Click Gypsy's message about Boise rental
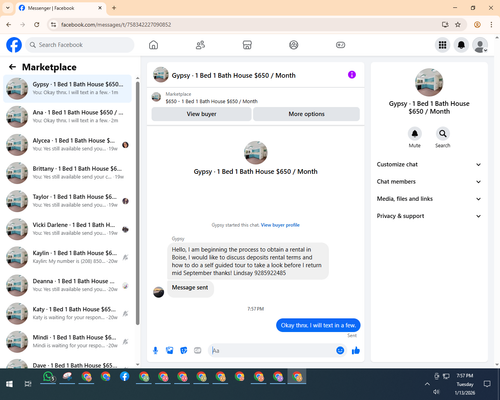500x400 pixels. pyautogui.click(x=248, y=261)
